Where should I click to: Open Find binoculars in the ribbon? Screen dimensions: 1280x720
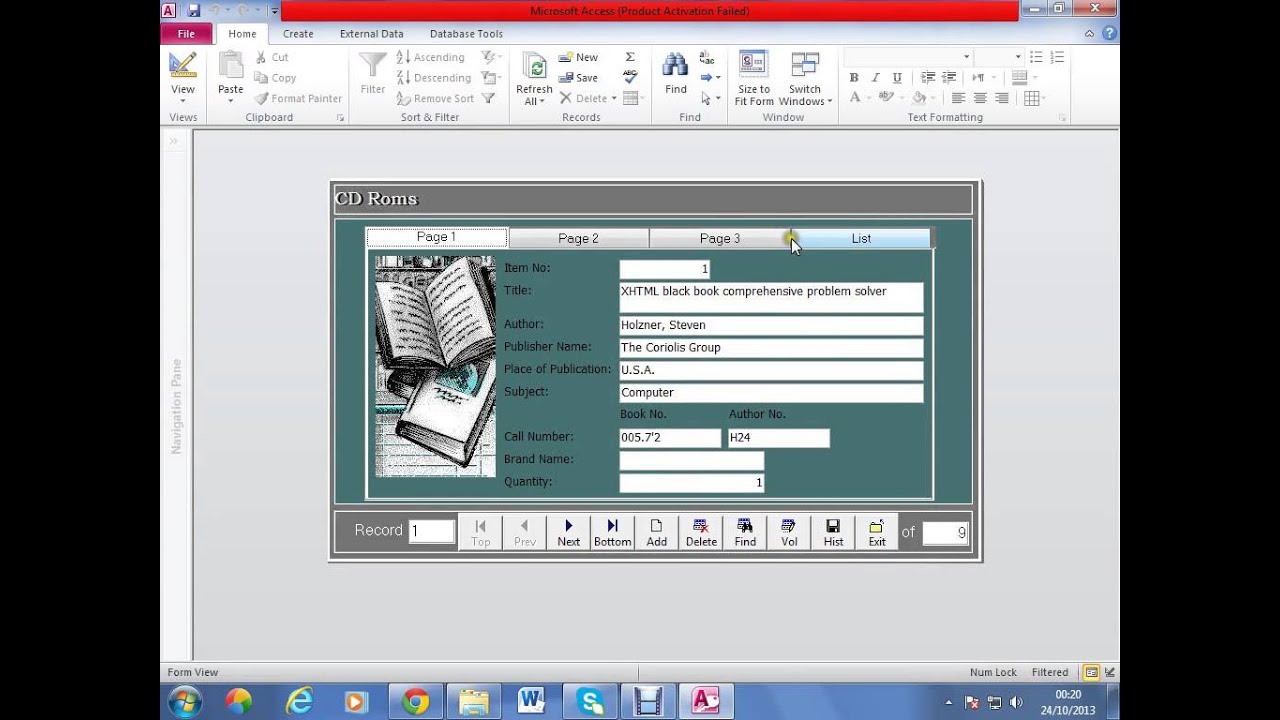coord(676,73)
